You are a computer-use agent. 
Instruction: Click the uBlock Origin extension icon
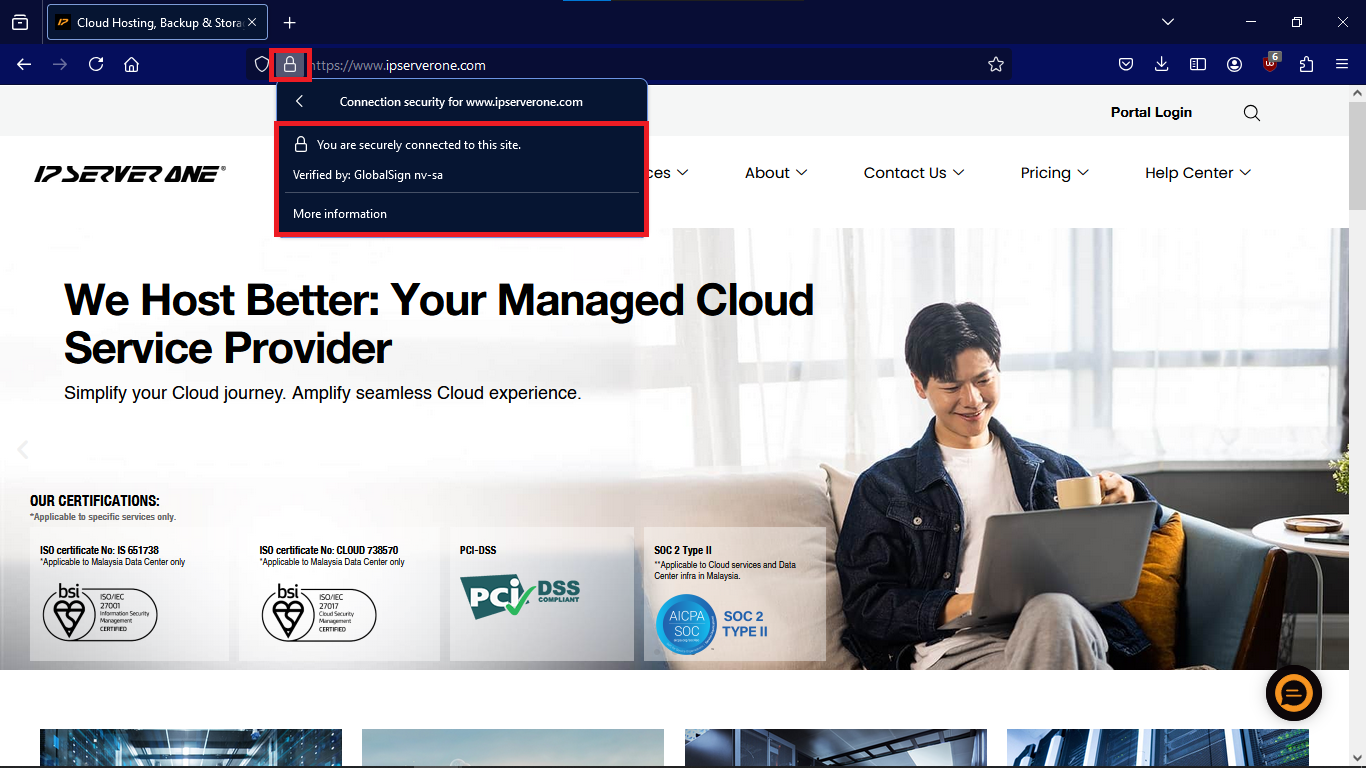click(x=1270, y=65)
